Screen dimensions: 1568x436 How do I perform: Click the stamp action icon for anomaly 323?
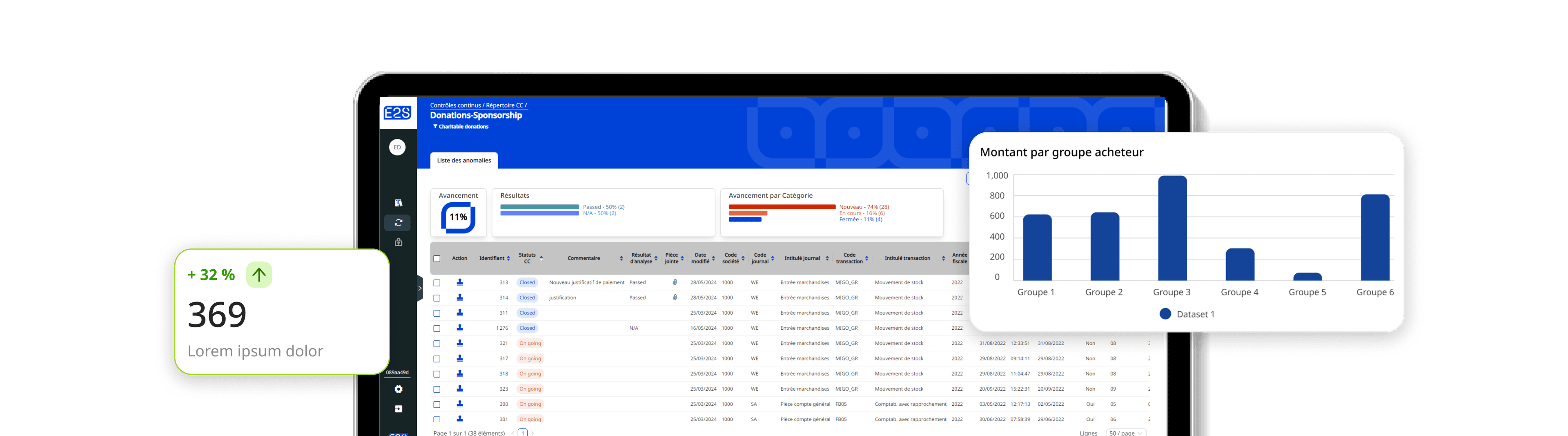[x=459, y=389]
